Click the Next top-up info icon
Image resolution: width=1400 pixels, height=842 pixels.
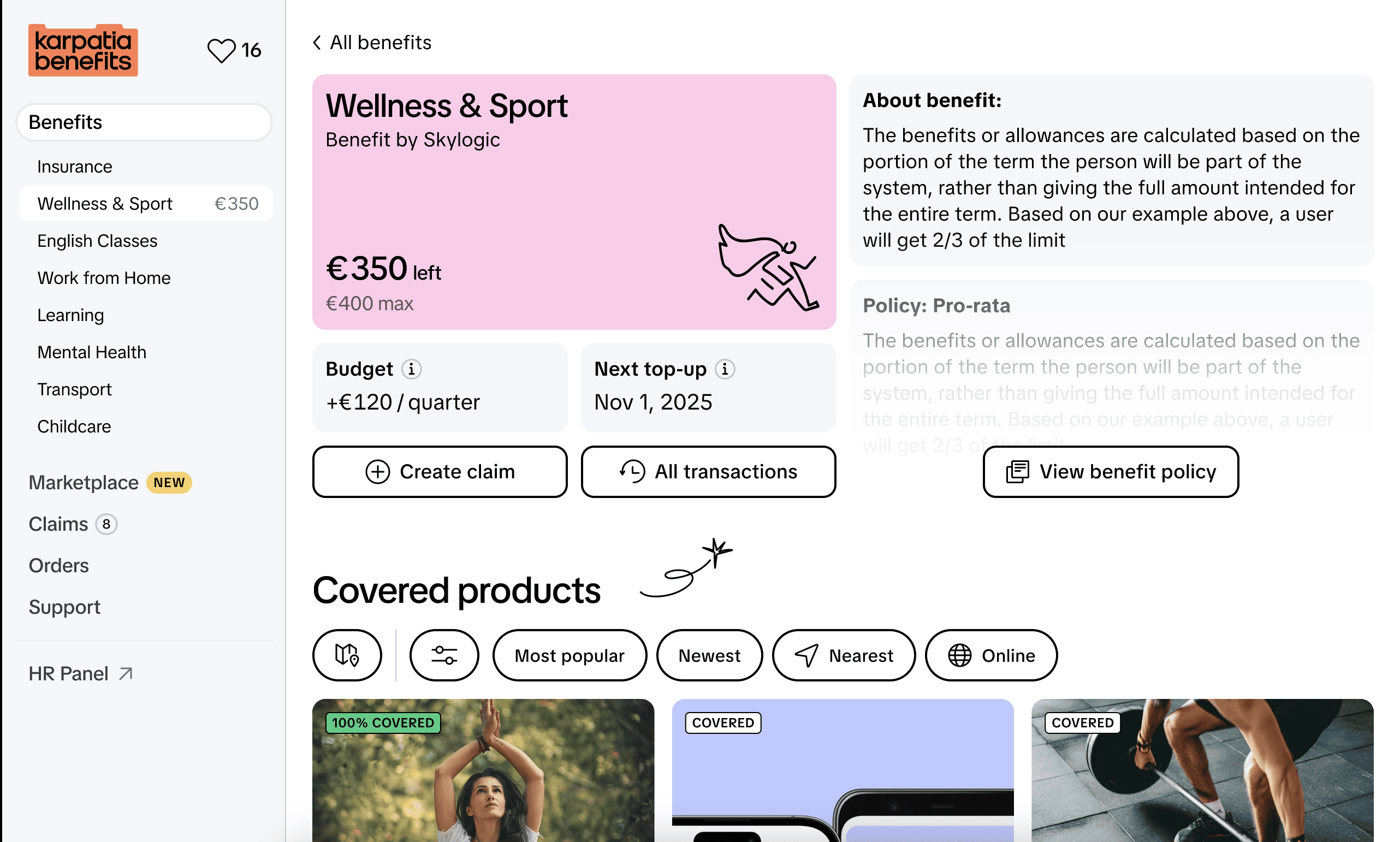tap(725, 369)
